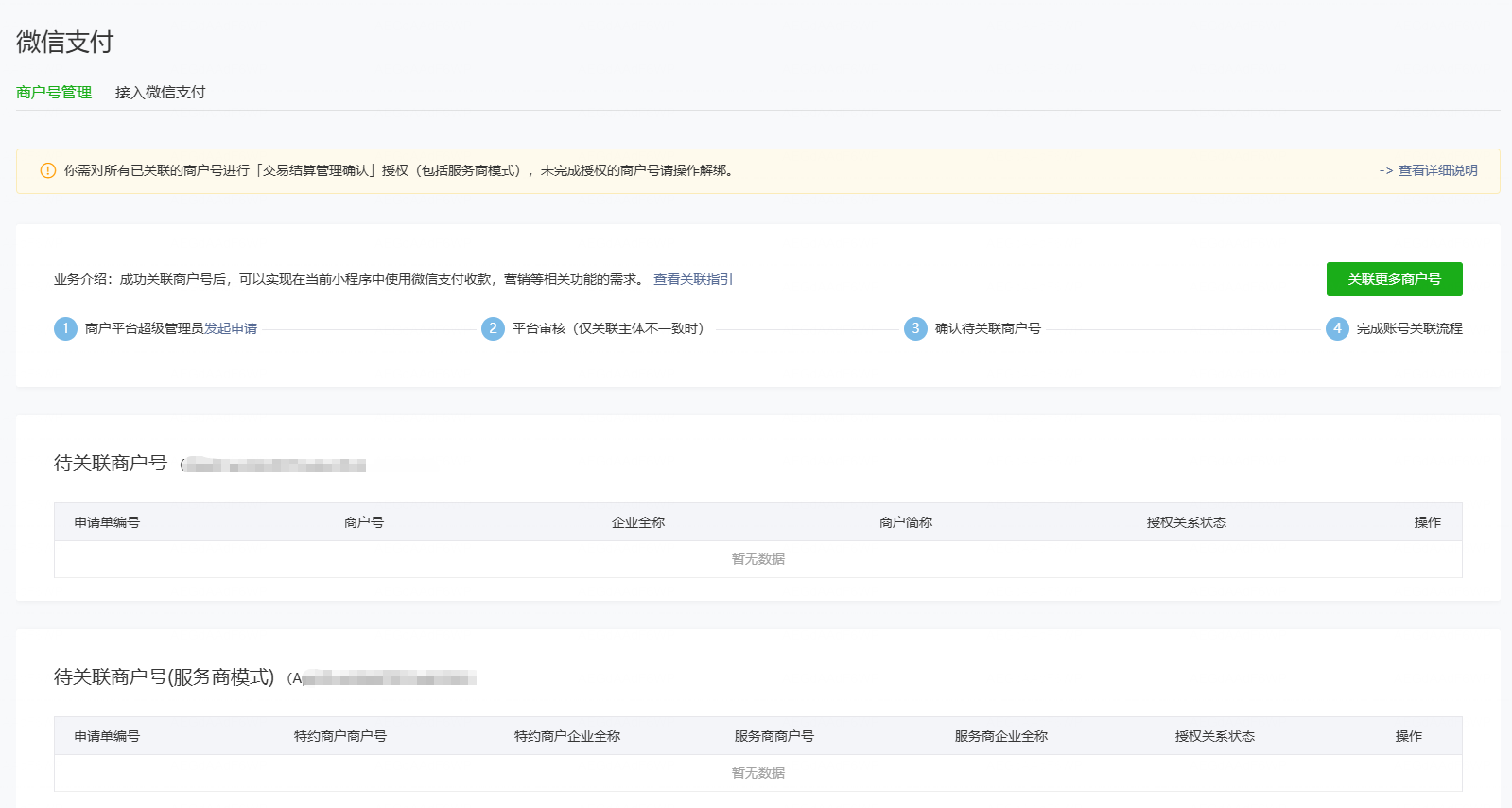
Task: Click the 业务介绍 description sentence
Action: 350,279
